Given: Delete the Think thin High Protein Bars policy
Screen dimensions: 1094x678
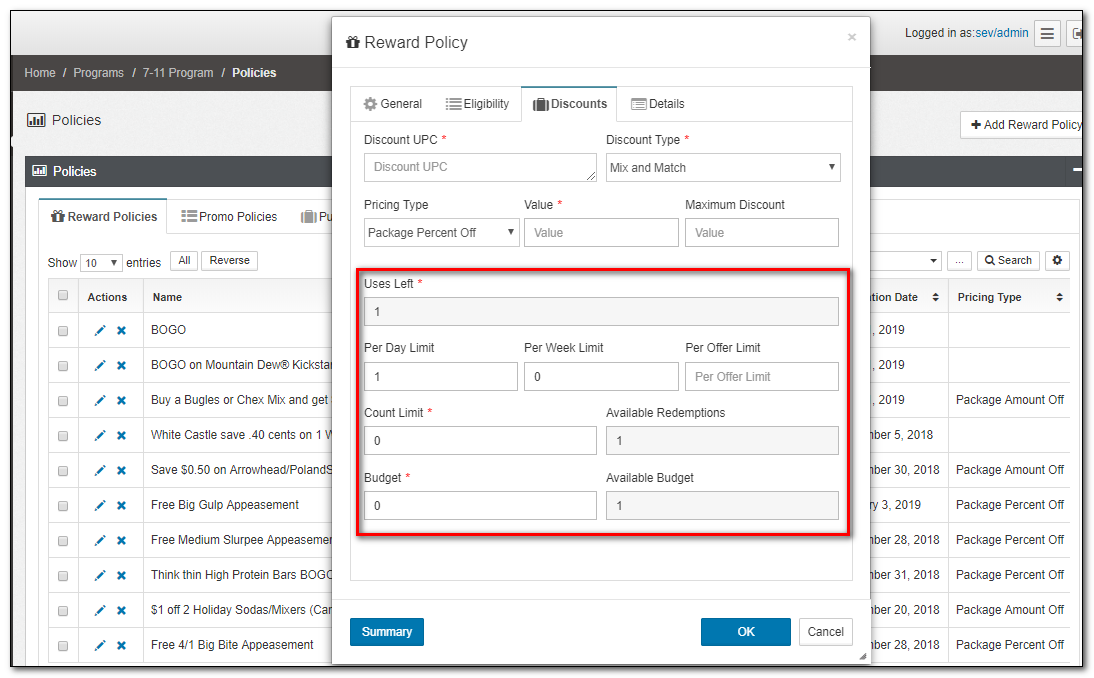Looking at the screenshot, I should pos(121,575).
